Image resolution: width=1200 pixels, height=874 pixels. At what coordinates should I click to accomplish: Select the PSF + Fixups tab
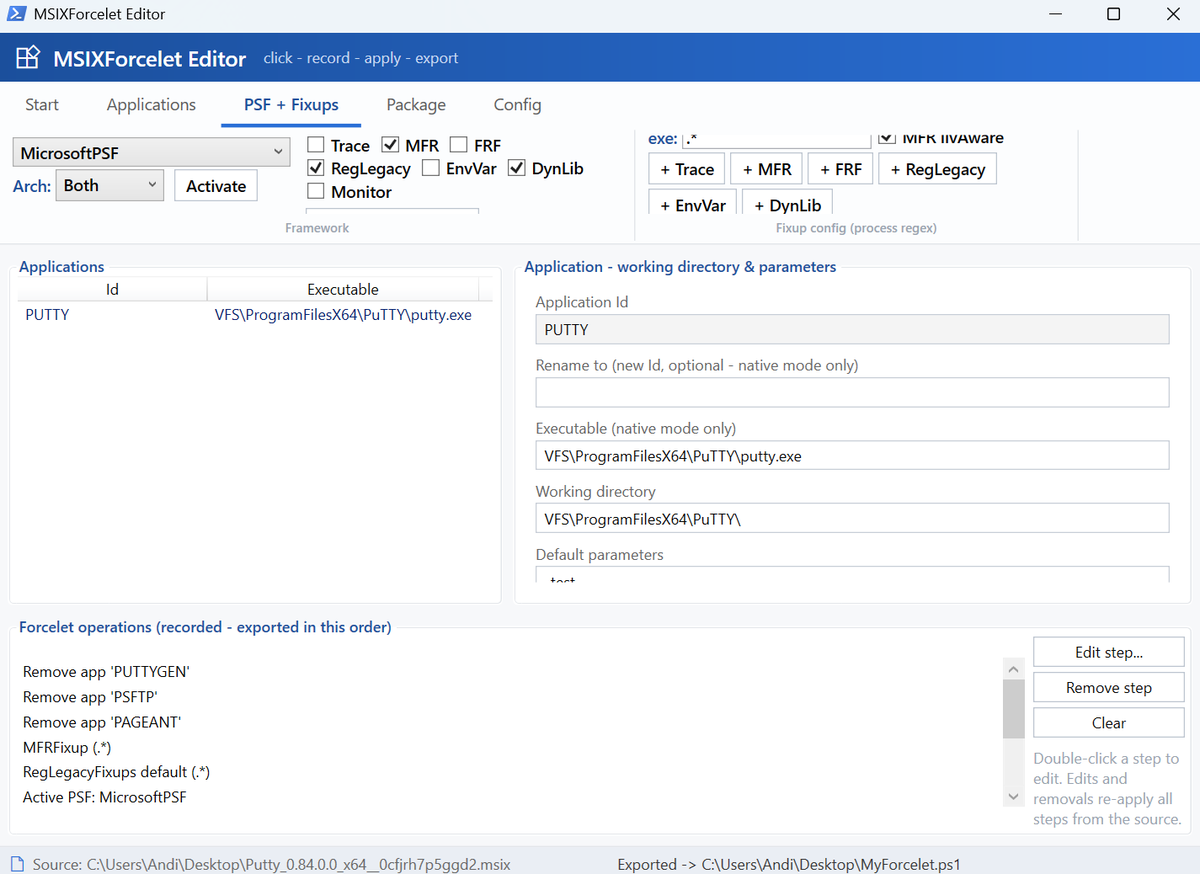(x=291, y=105)
